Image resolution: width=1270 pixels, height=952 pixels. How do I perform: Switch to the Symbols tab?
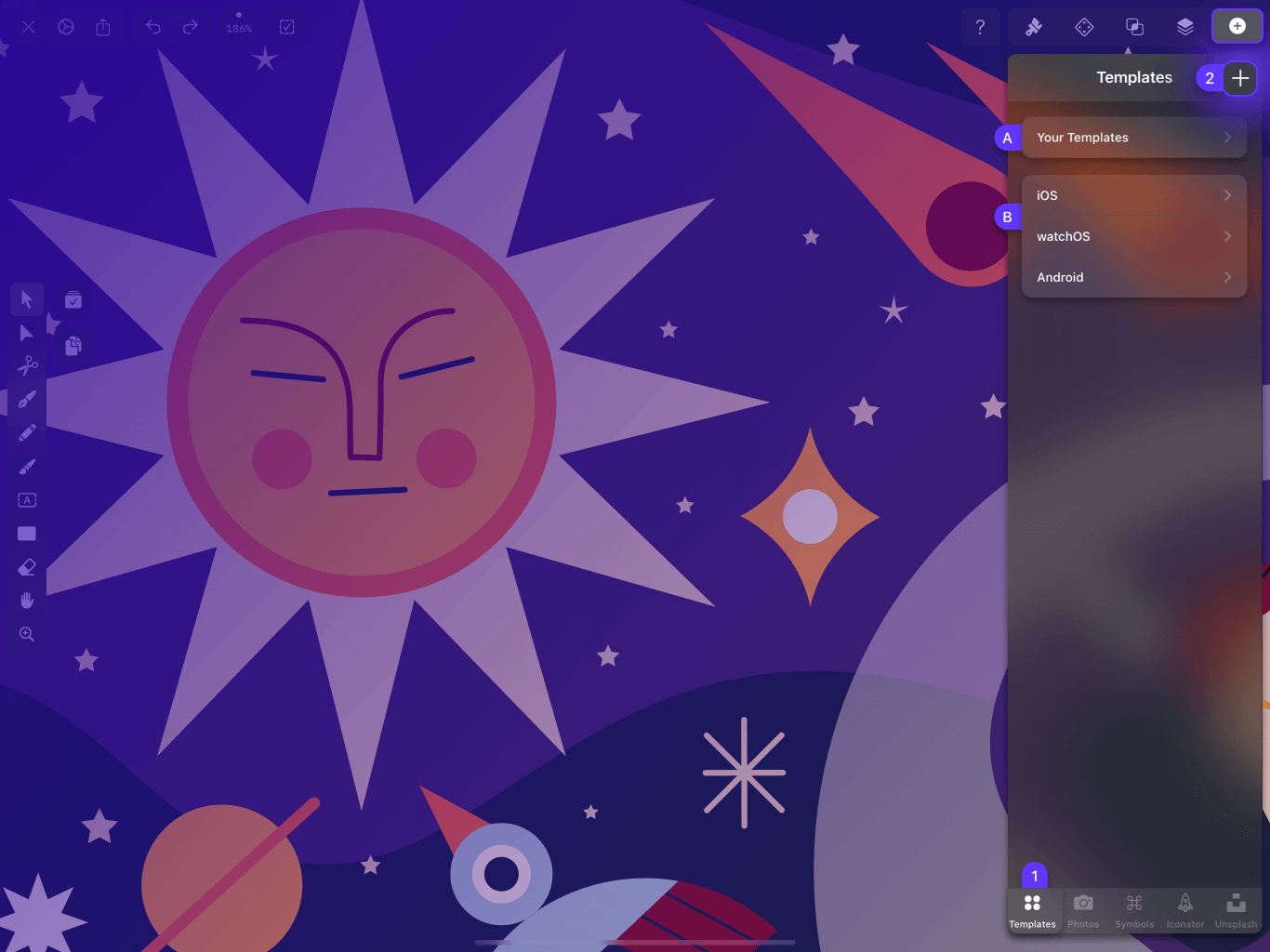1134,911
